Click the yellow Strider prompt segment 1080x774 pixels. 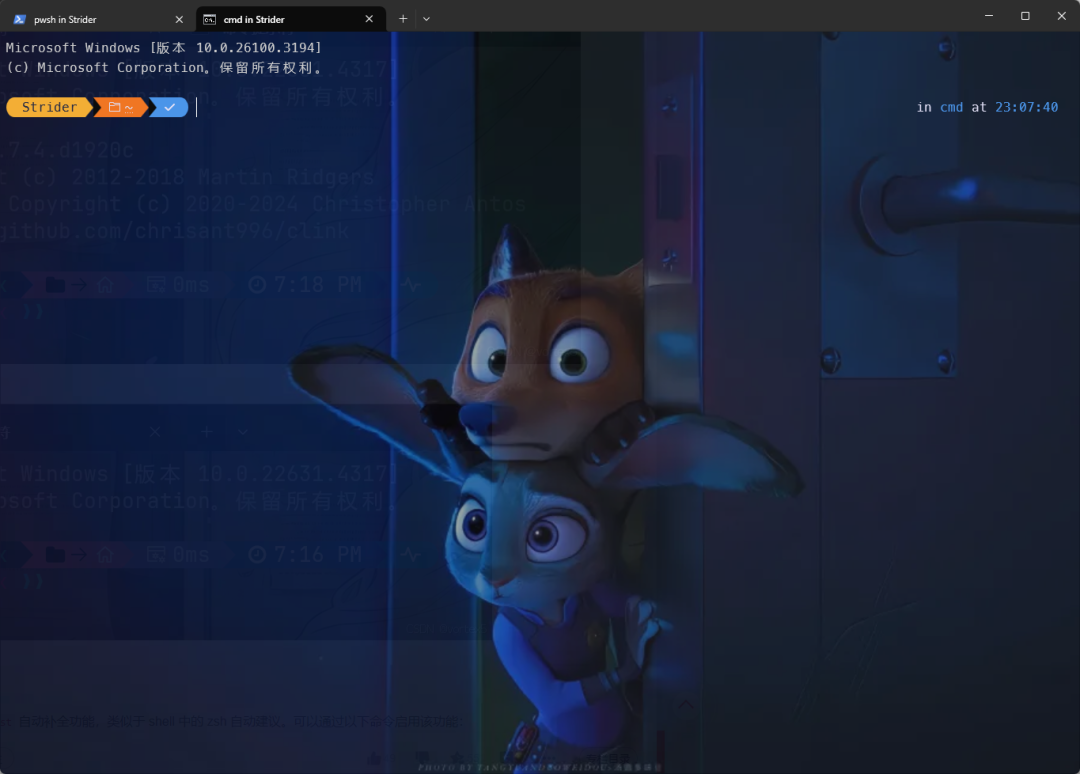click(50, 107)
